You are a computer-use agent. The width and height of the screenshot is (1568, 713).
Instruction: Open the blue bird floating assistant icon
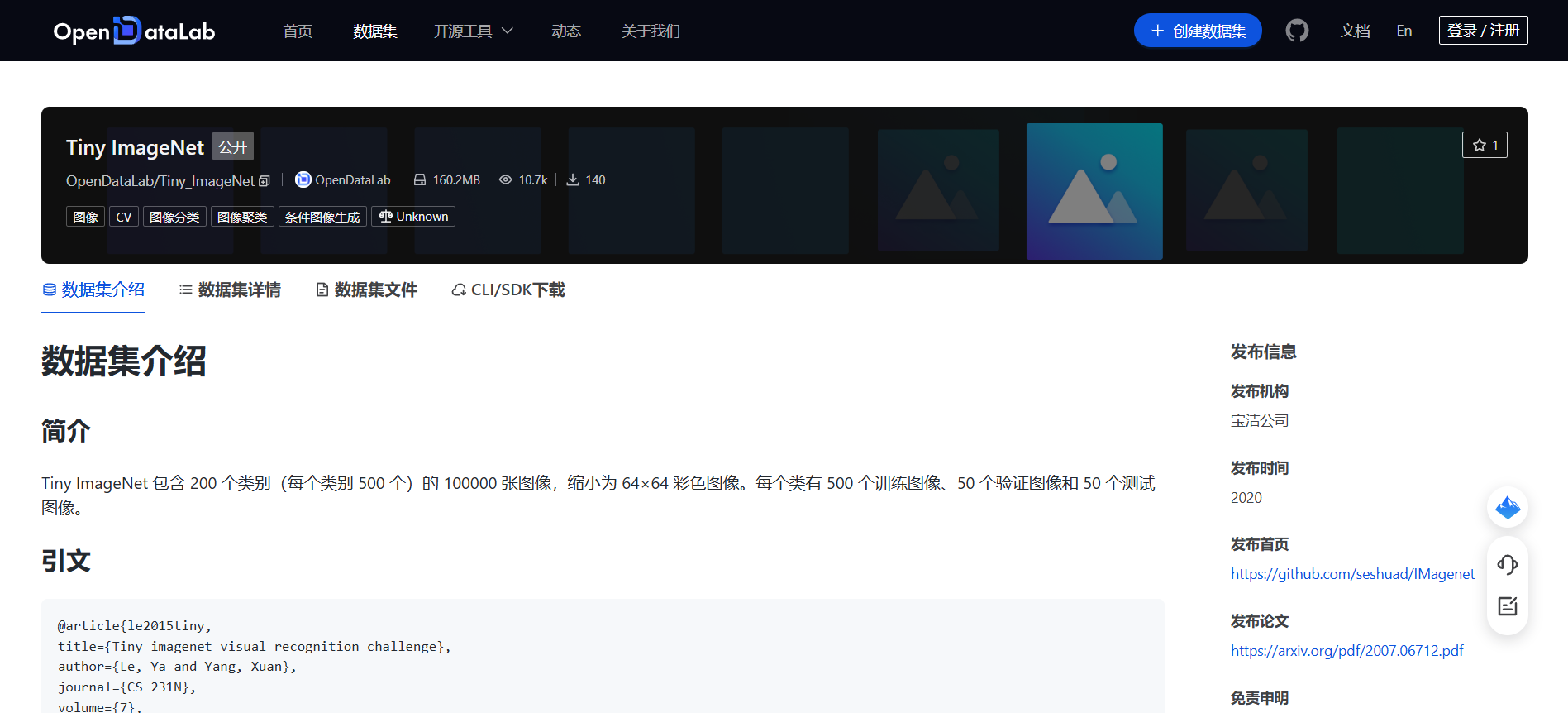[x=1508, y=507]
